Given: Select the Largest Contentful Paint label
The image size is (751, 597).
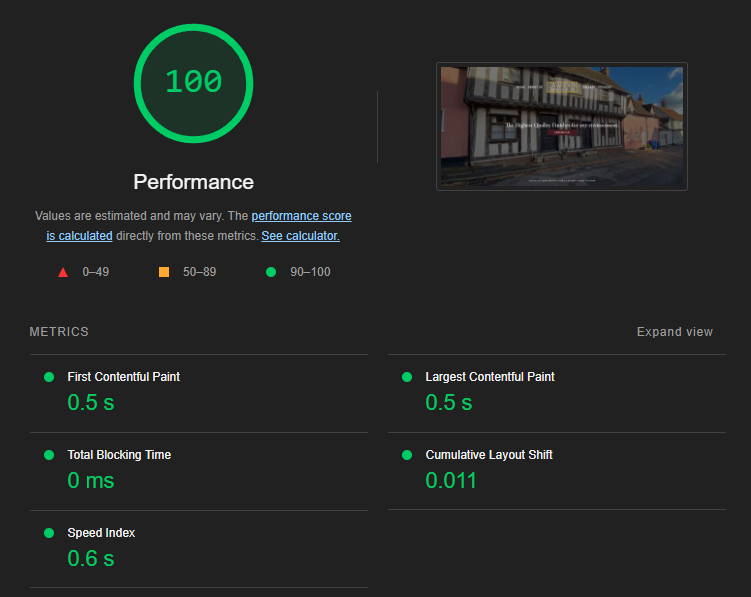Looking at the screenshot, I should [490, 377].
